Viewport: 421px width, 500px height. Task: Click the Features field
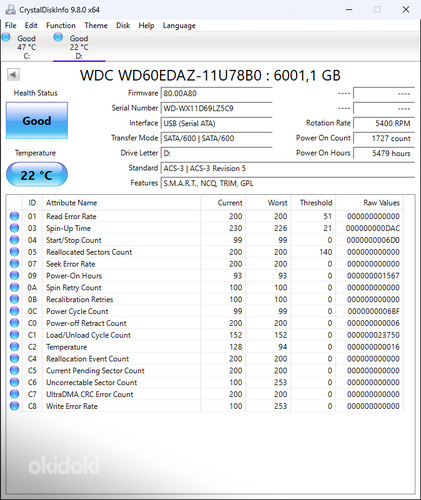[288, 183]
